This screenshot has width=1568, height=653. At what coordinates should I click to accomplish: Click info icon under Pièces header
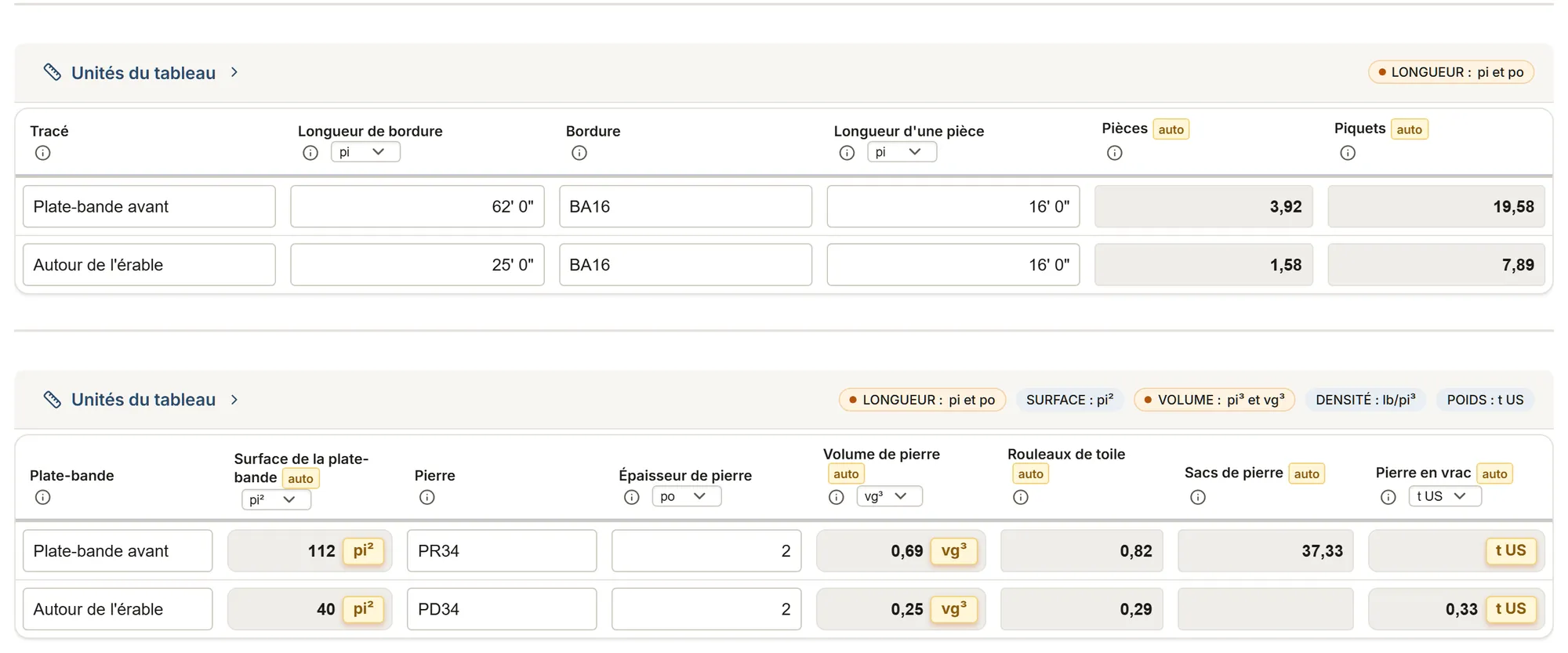click(1115, 153)
